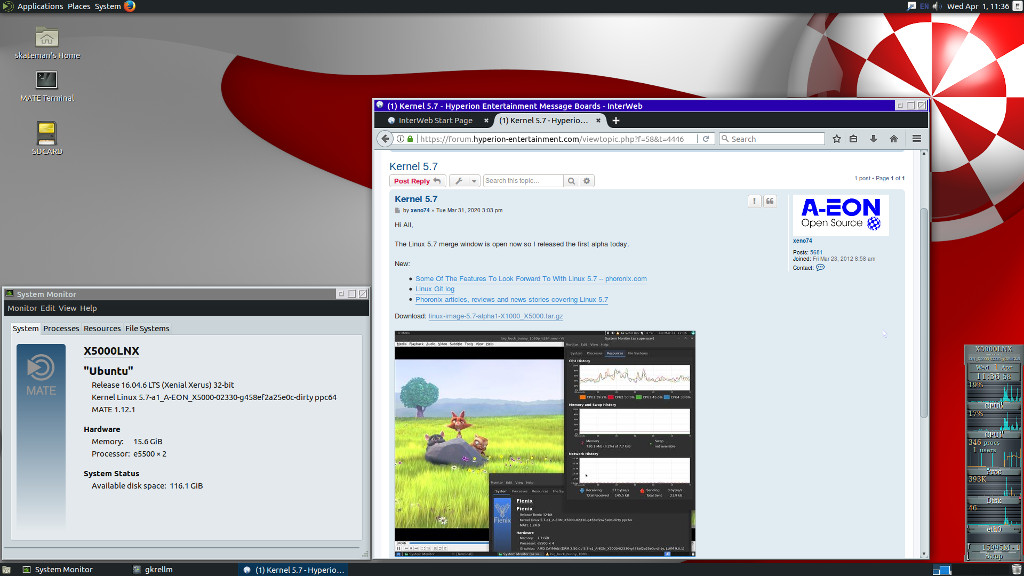
Task: Click the volume speaker icon in panel
Action: (x=936, y=6)
